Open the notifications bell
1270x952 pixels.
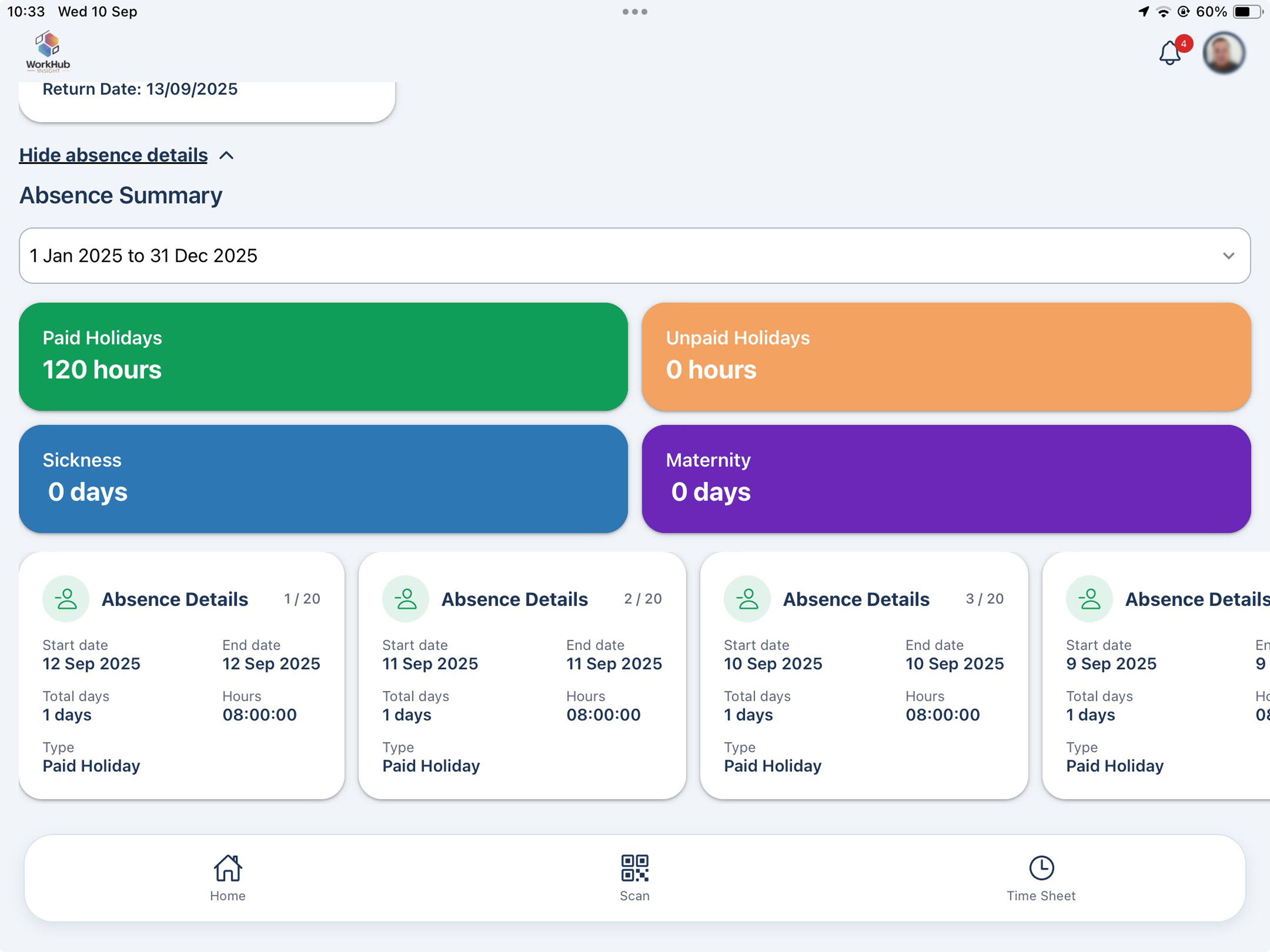tap(1169, 53)
